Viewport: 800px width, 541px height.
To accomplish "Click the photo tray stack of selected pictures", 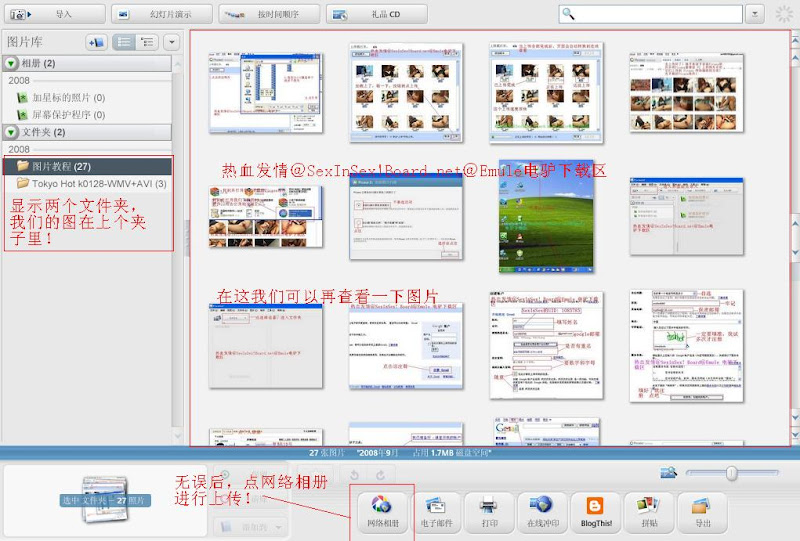I will 105,500.
